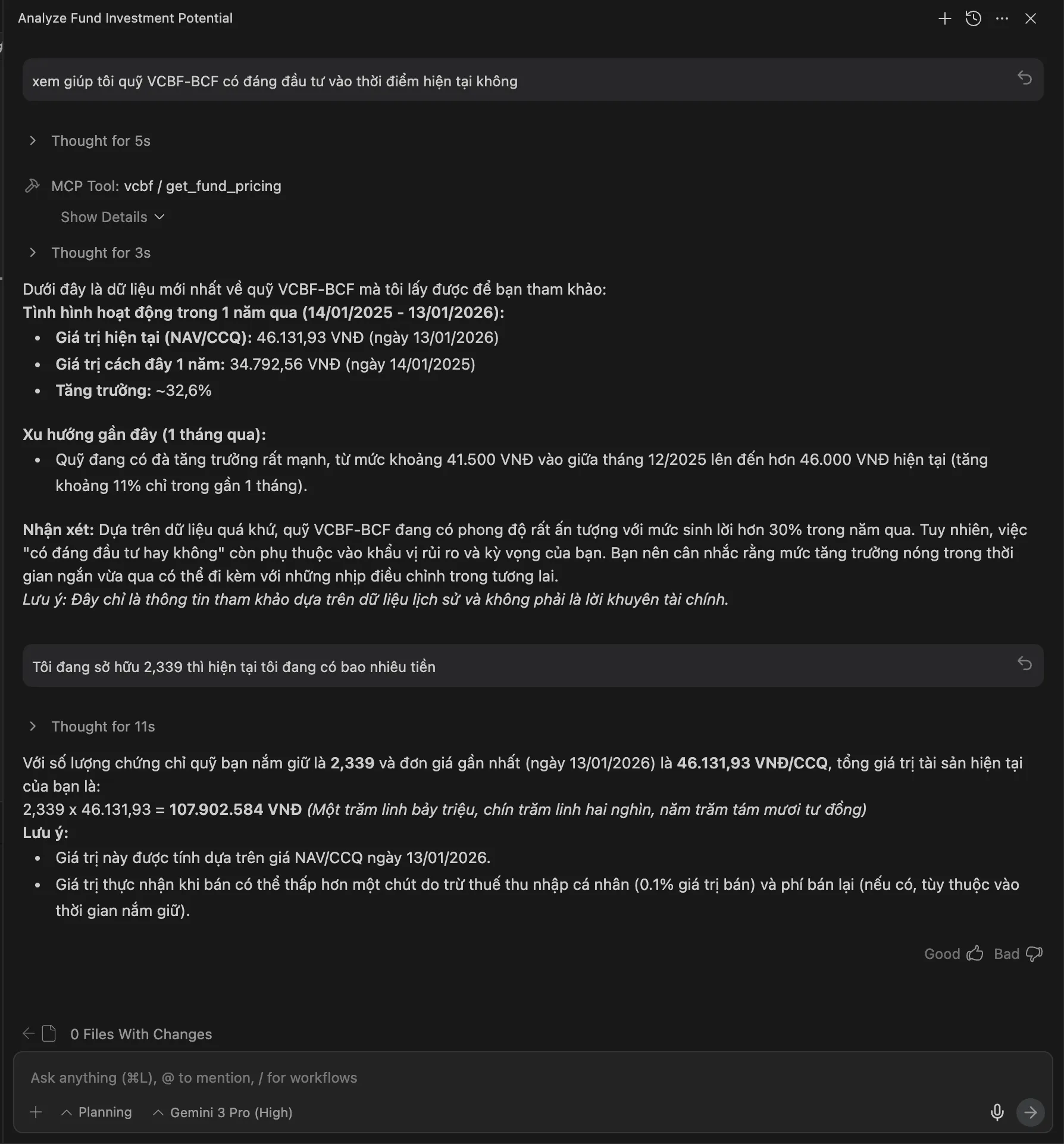The image size is (1064, 1144).
Task: Send message with arrow button
Action: [1030, 1112]
